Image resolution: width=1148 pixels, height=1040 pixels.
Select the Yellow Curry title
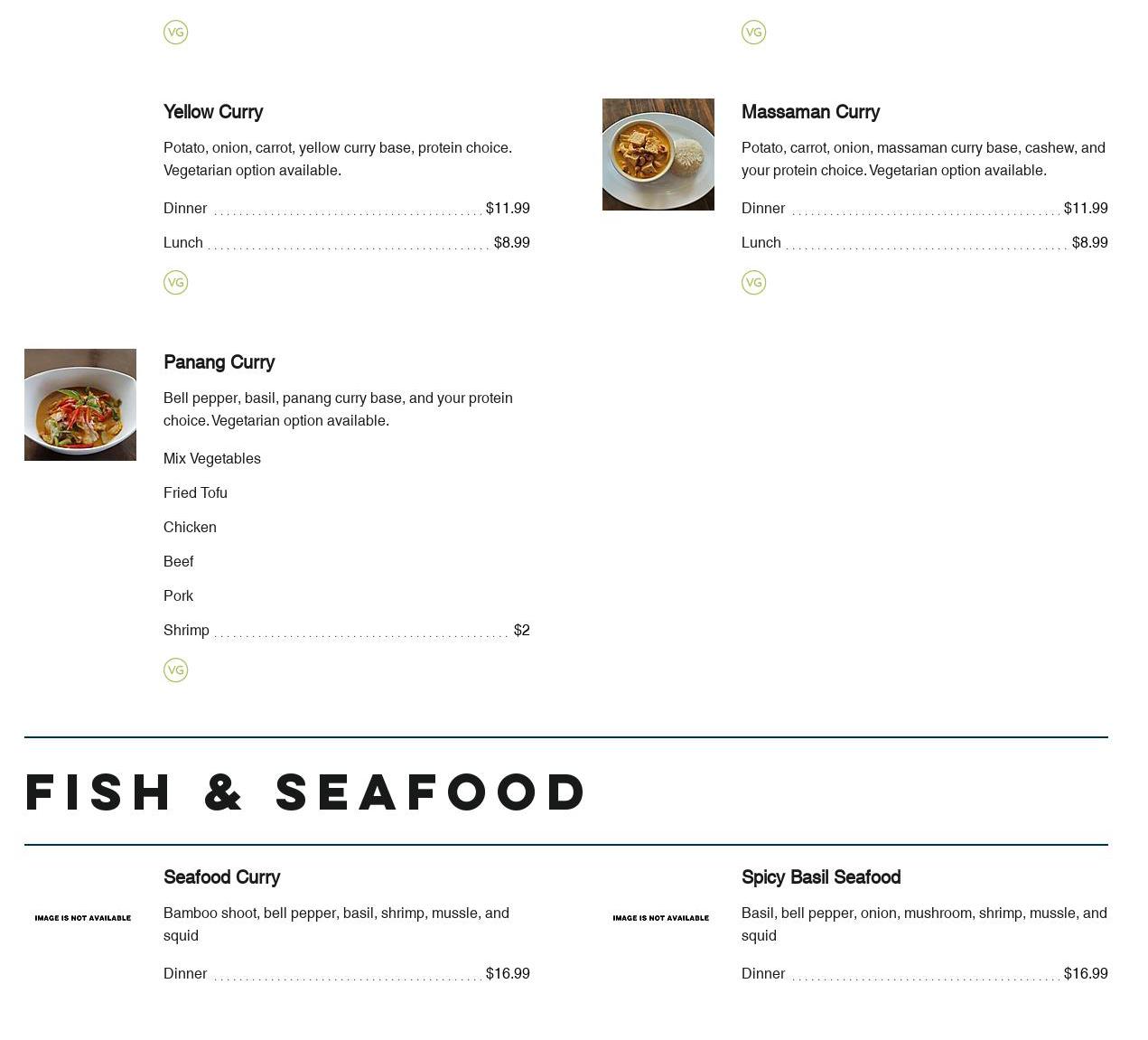213,112
